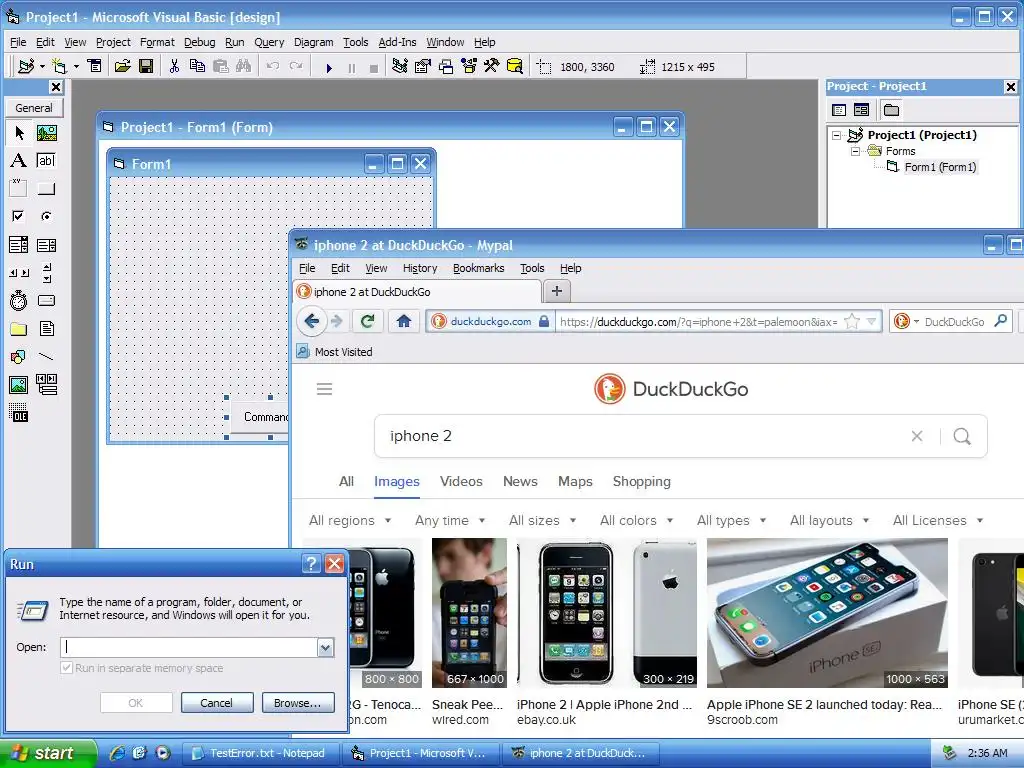Select the DirListBox folder tool
Screen dimensions: 1024x768
coord(19,328)
